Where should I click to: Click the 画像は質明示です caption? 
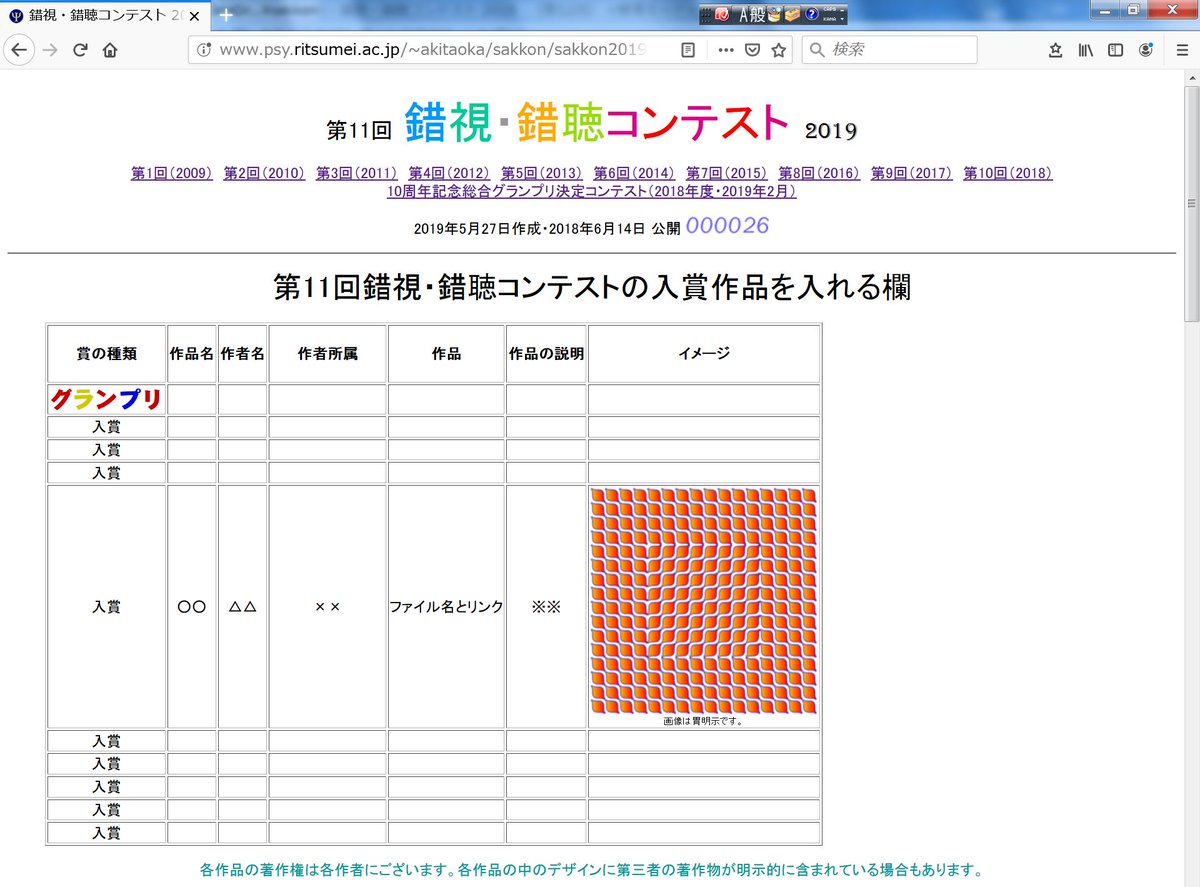tap(703, 720)
